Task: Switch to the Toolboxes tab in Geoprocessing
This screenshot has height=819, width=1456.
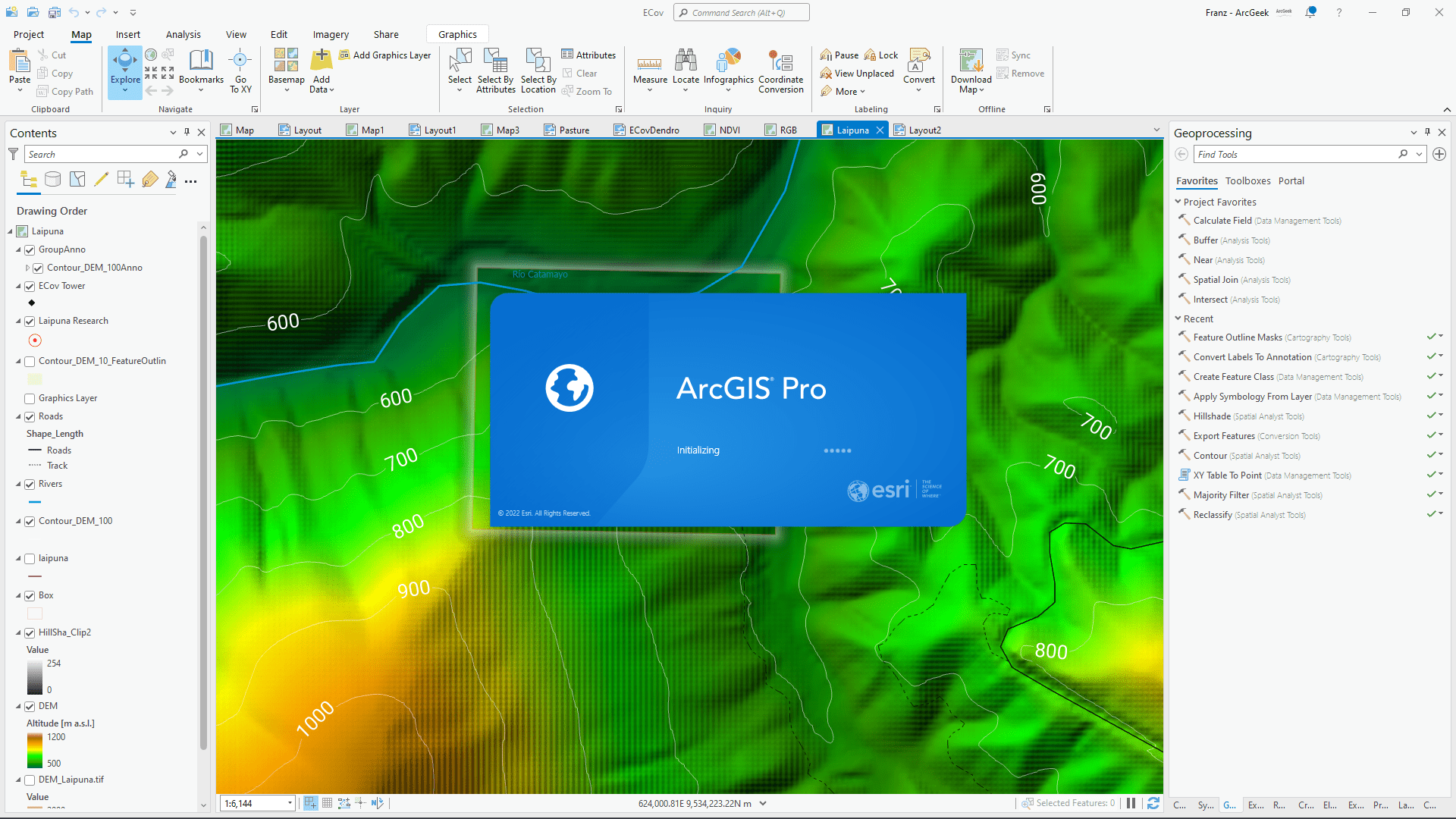Action: coord(1248,180)
